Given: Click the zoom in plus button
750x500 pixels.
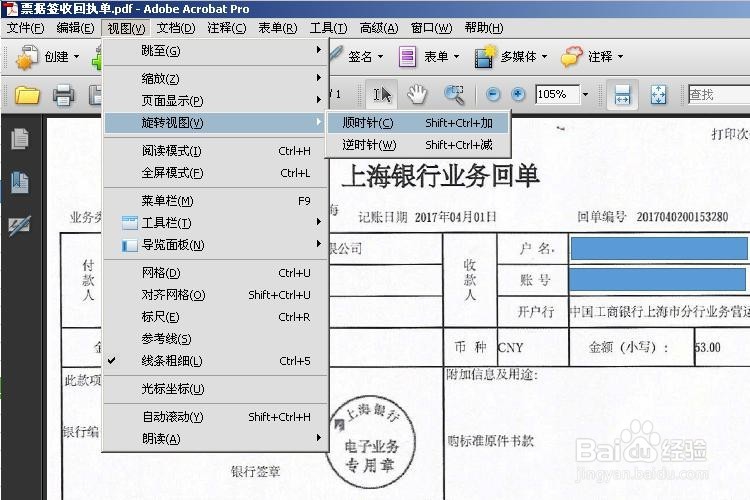Looking at the screenshot, I should (x=518, y=94).
